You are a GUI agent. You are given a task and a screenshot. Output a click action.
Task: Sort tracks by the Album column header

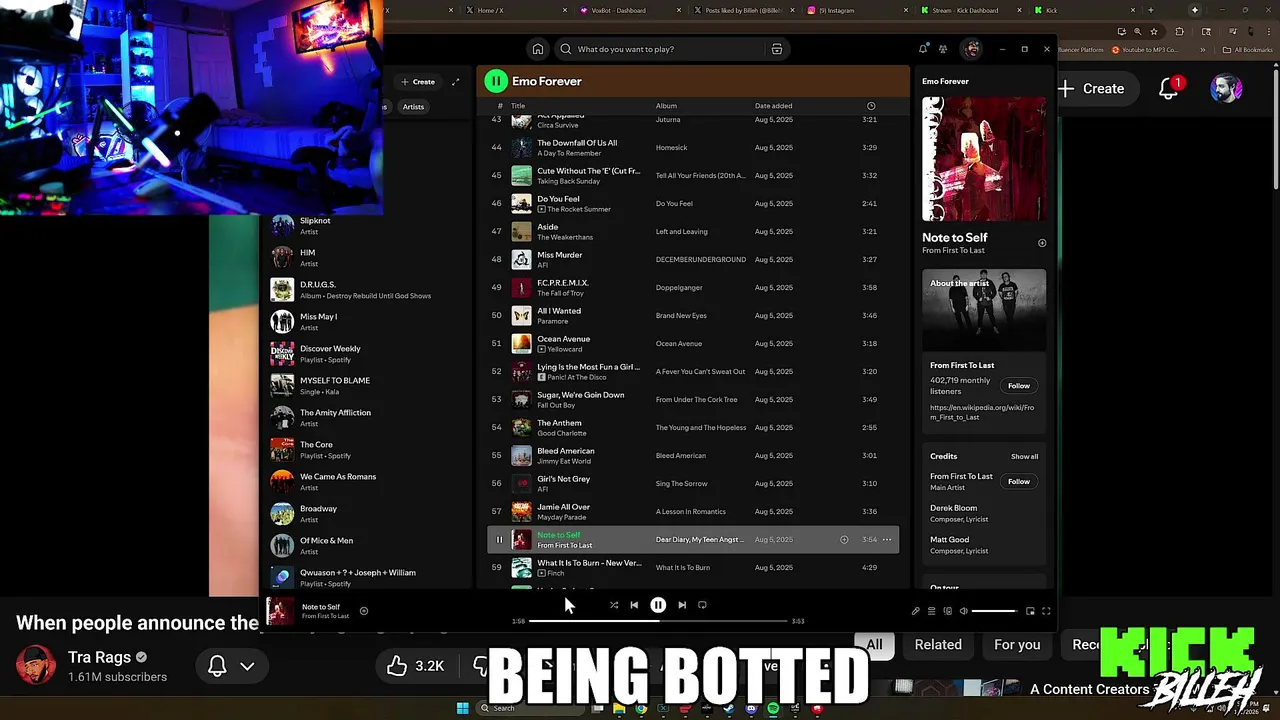[666, 106]
